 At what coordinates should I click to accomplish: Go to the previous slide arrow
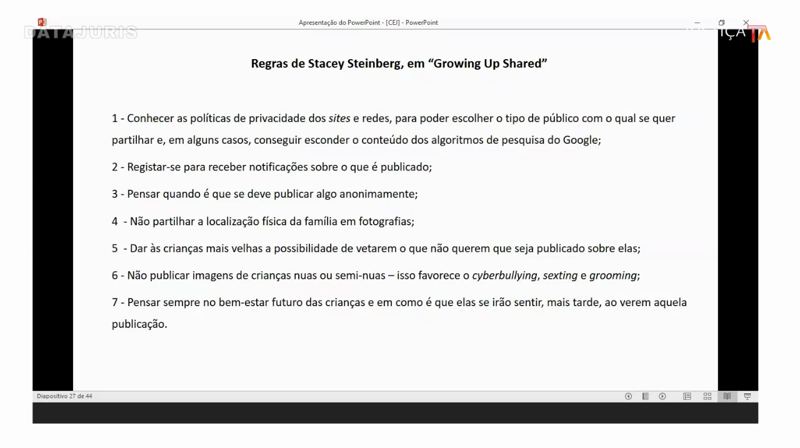click(x=628, y=397)
